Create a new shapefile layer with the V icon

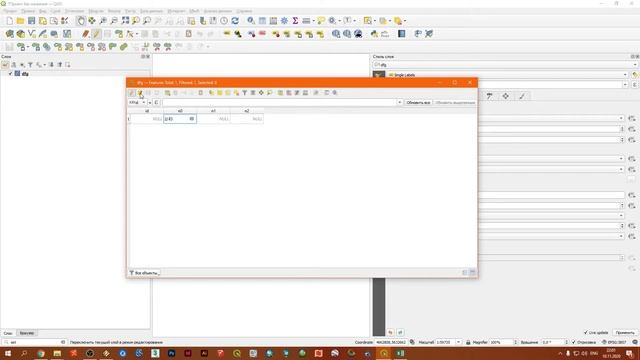click(x=31, y=34)
